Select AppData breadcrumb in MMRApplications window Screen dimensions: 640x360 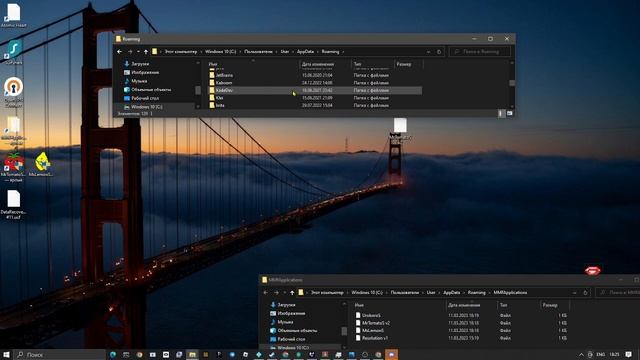451,293
